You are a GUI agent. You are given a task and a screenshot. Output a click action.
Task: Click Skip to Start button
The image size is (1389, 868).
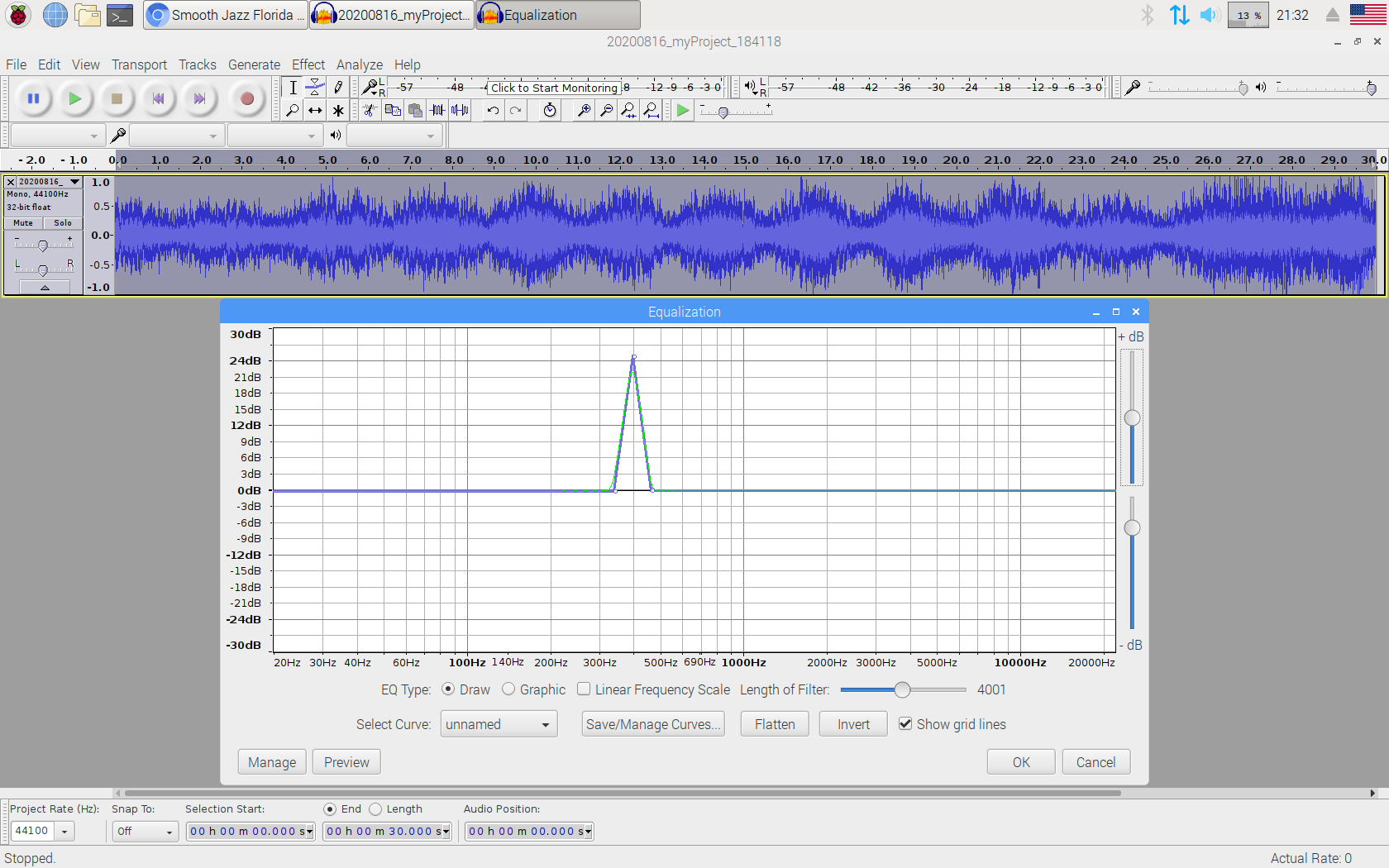[158, 99]
